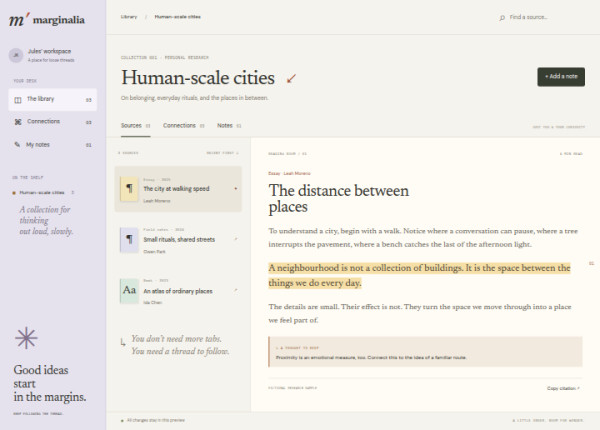Viewport: 600px width, 430px height.
Task: Click the Connections icon in sidebar
Action: click(x=18, y=122)
